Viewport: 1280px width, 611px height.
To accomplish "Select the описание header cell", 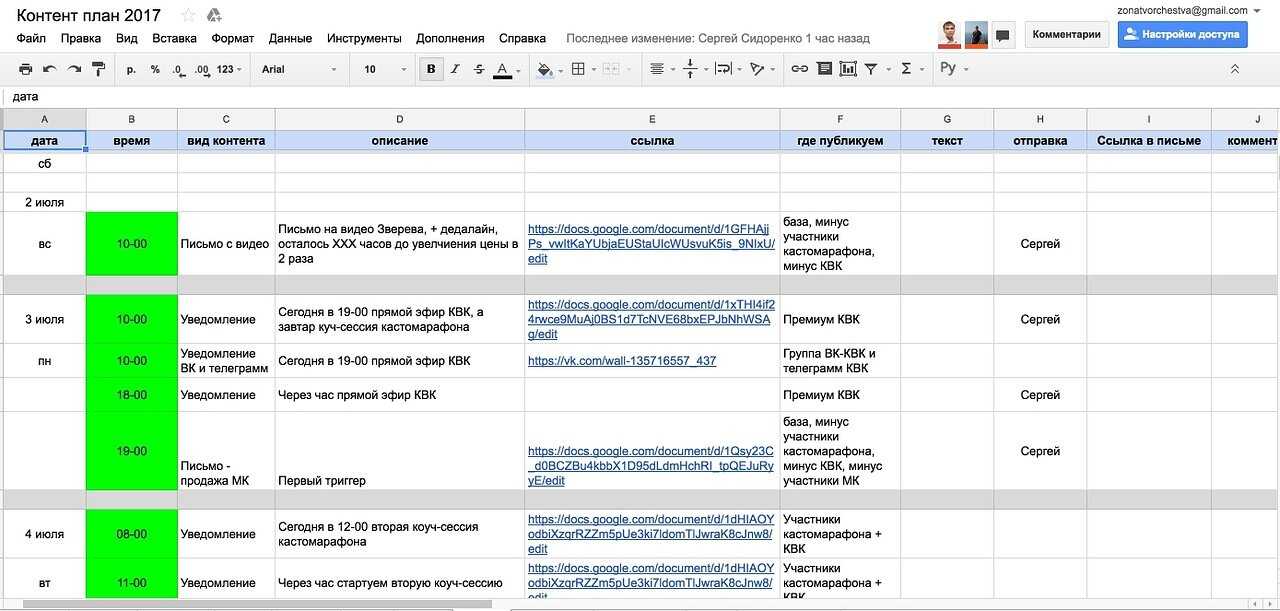I will tap(400, 141).
